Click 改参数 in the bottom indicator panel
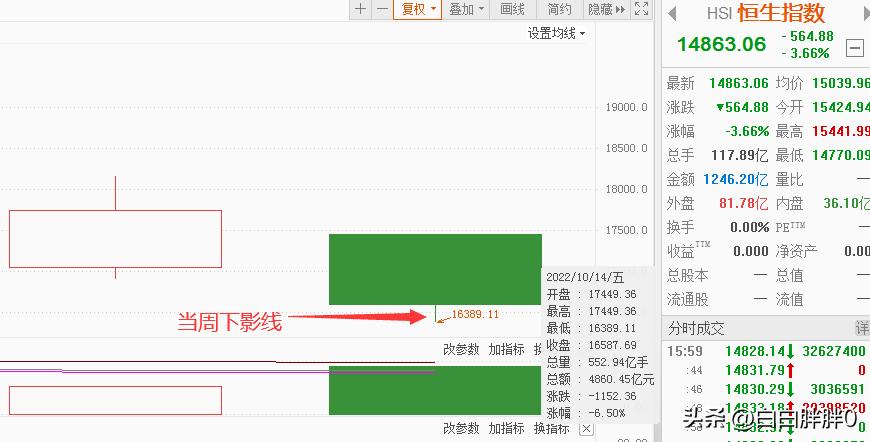 pyautogui.click(x=461, y=429)
